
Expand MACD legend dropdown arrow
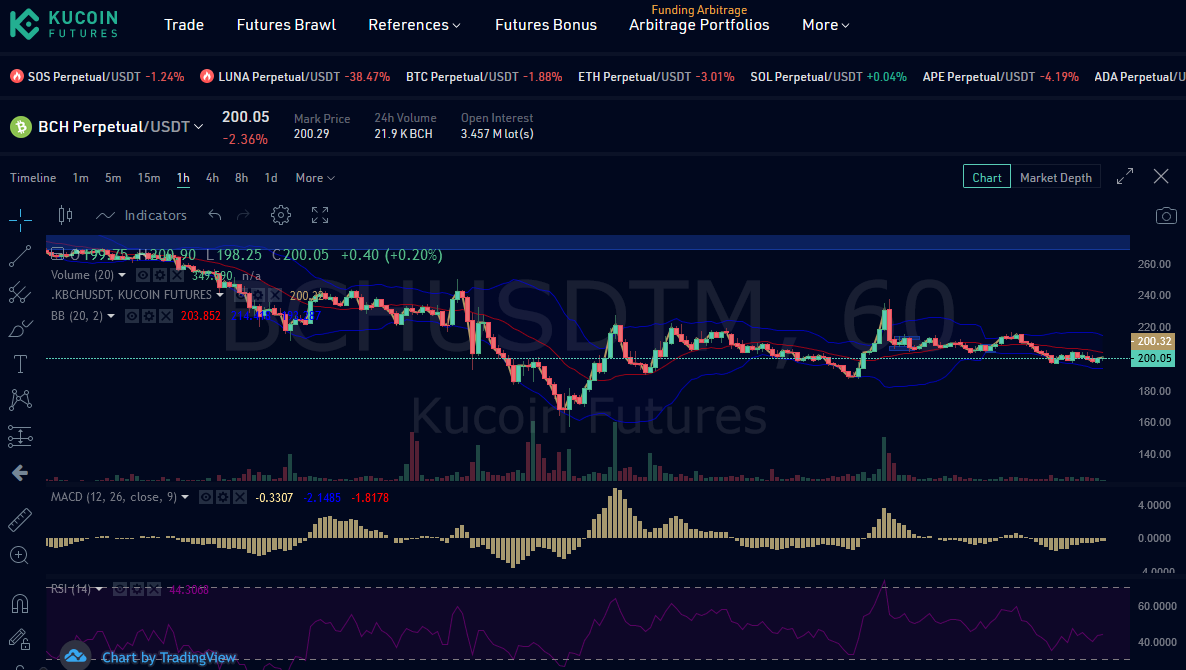click(x=185, y=498)
